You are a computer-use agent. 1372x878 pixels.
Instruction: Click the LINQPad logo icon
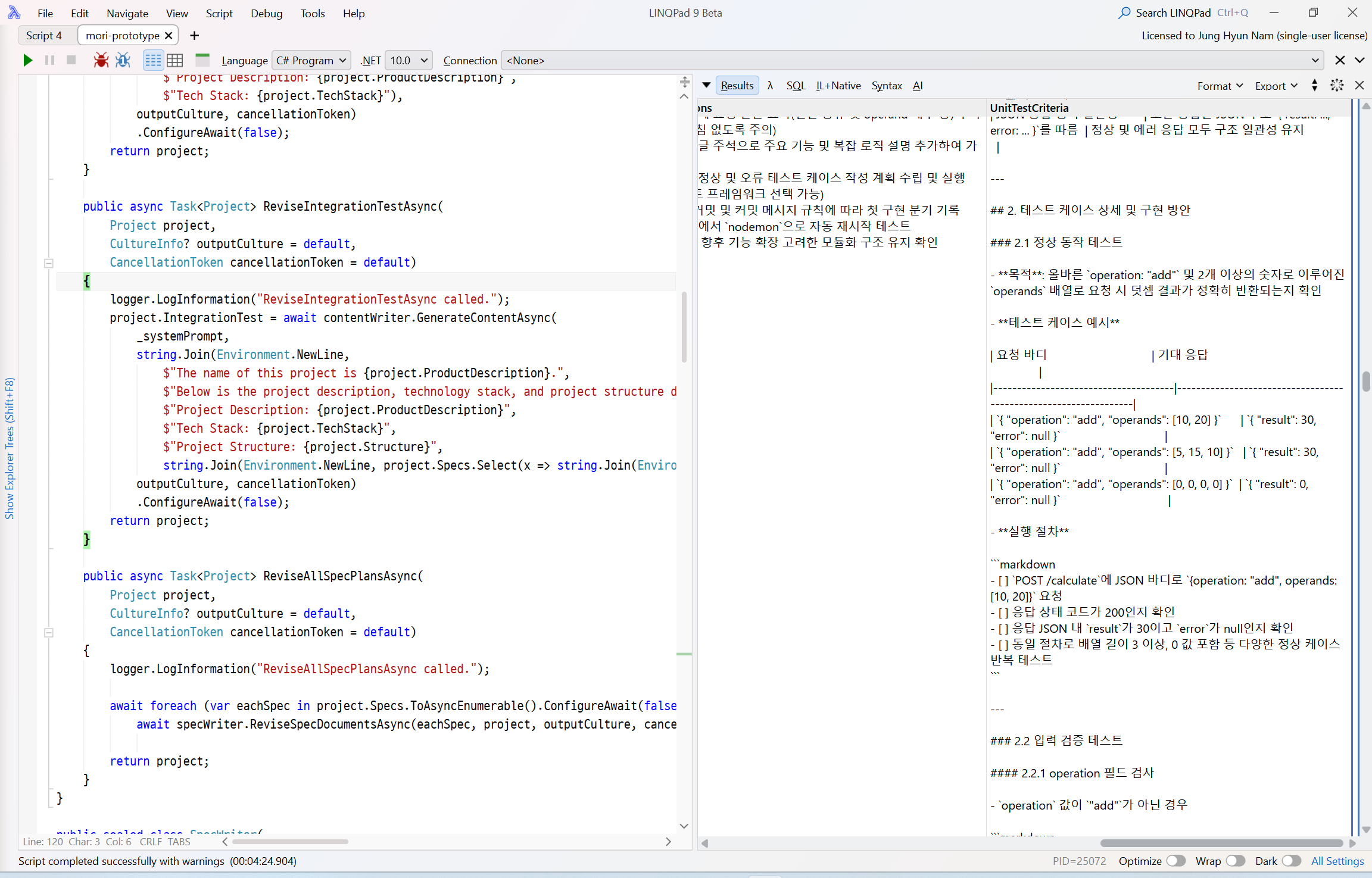pos(14,13)
